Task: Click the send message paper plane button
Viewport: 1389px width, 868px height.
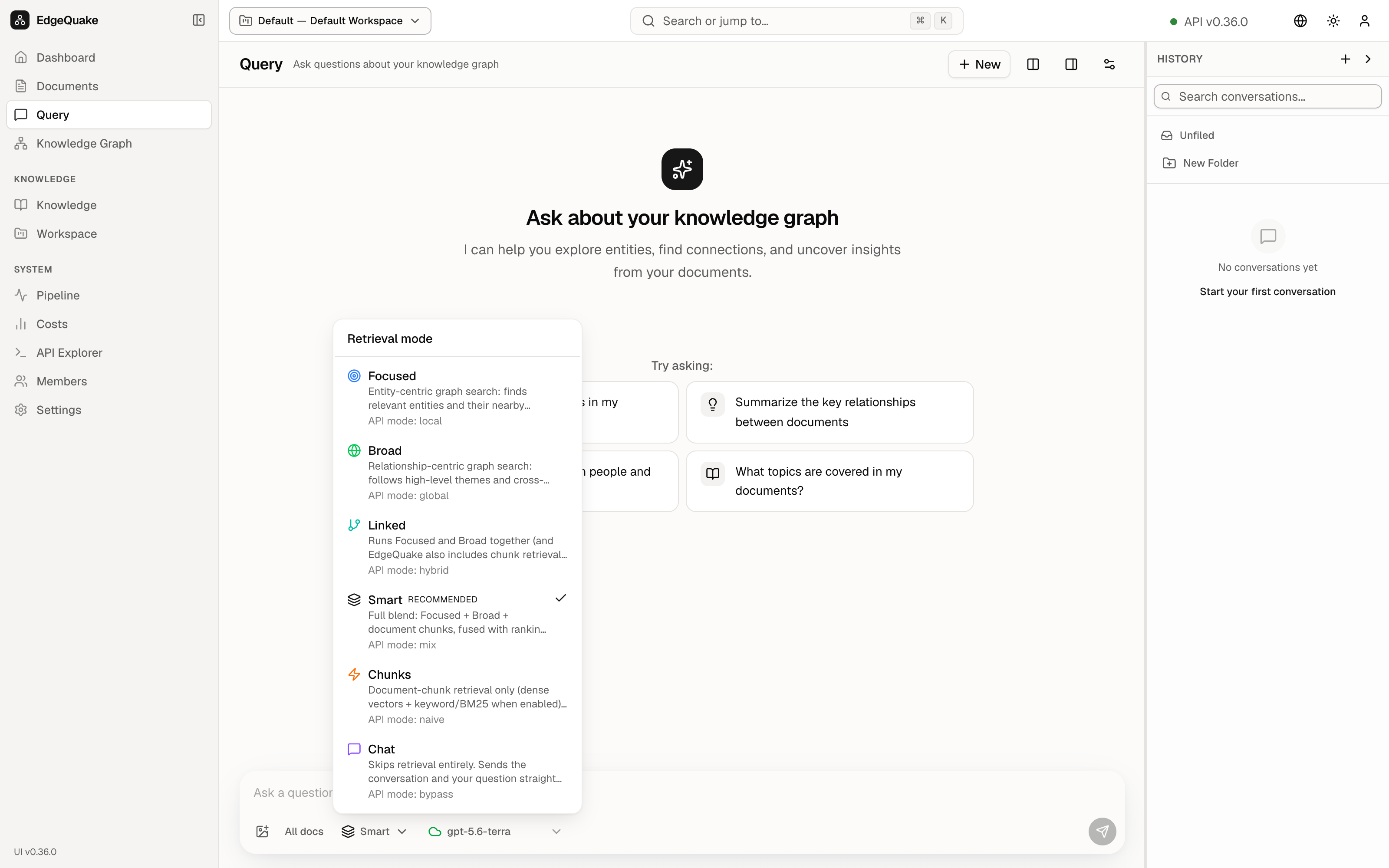Action: click(1102, 831)
